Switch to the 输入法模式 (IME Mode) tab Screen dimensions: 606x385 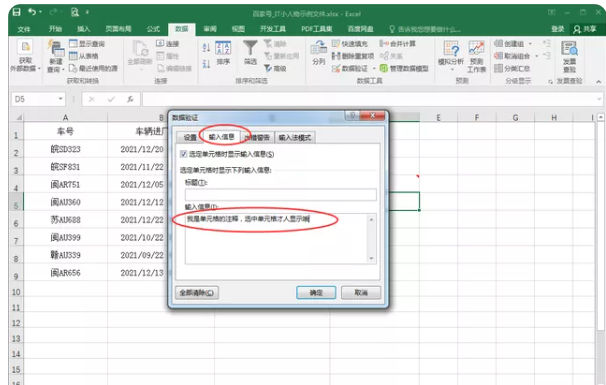pyautogui.click(x=295, y=138)
